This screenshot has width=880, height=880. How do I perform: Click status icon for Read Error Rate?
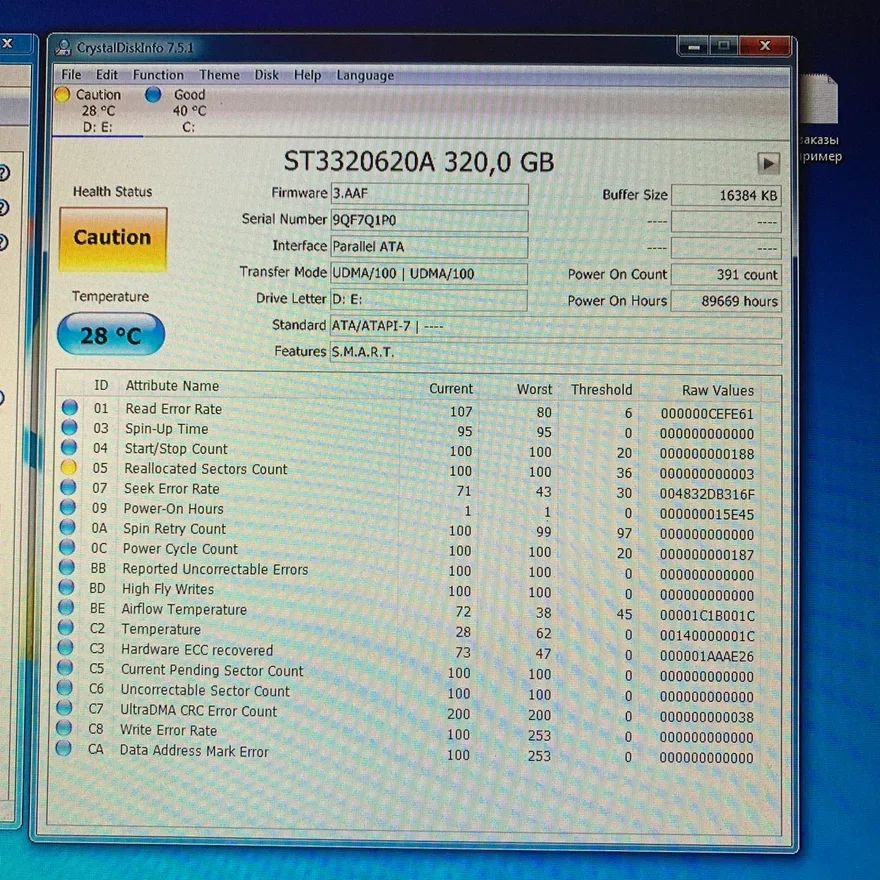(70, 407)
